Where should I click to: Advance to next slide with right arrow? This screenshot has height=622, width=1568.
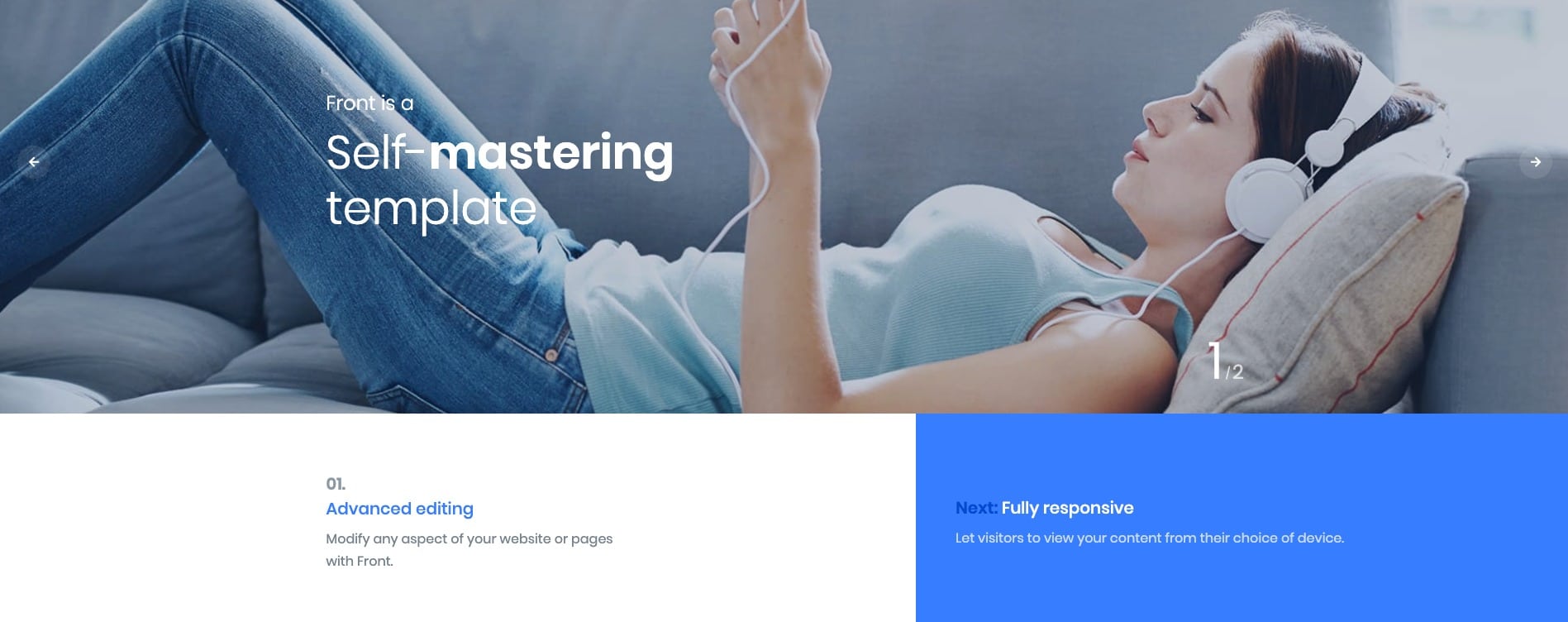(x=1535, y=162)
